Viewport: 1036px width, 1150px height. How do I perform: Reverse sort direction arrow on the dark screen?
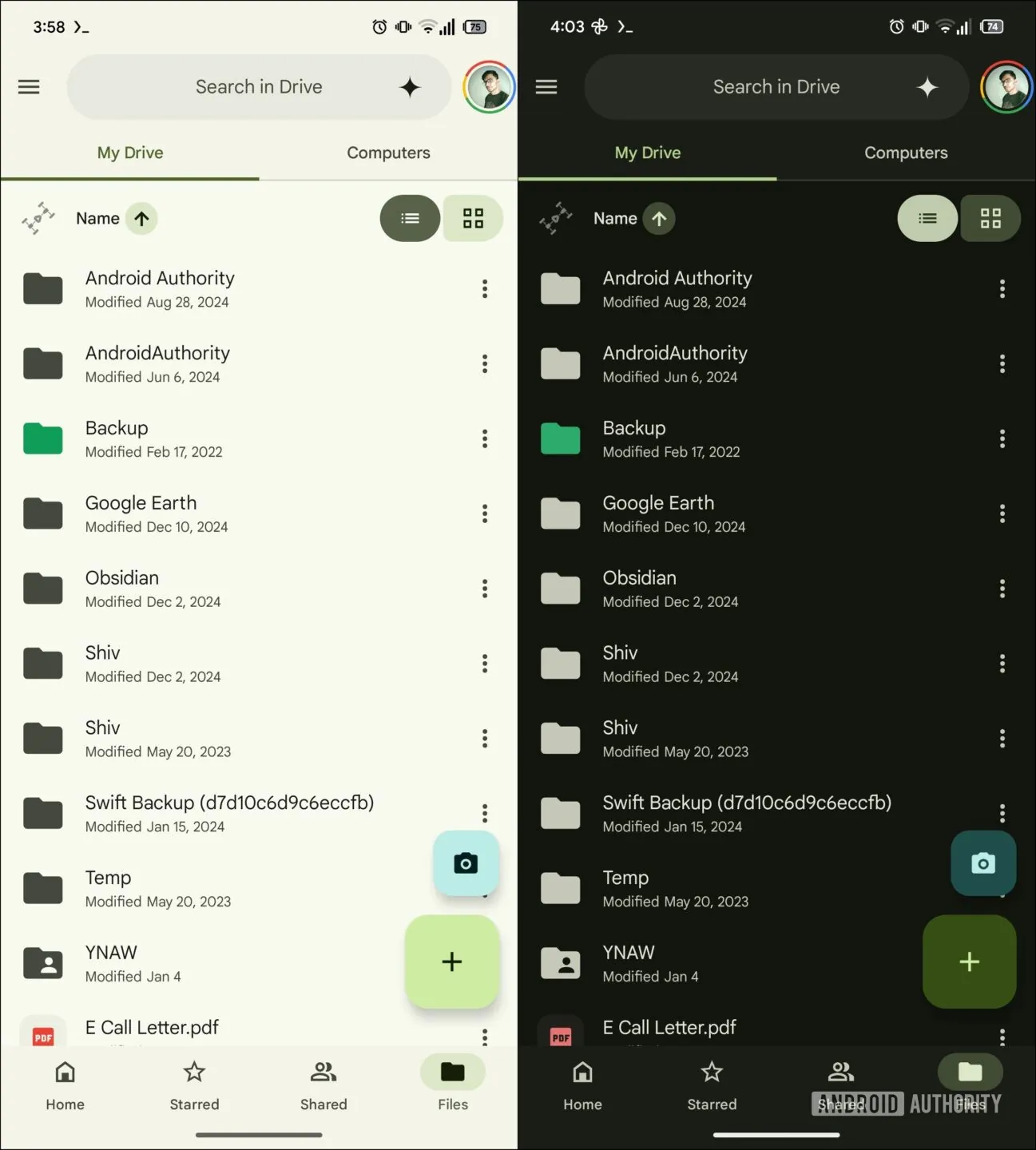pyautogui.click(x=659, y=218)
